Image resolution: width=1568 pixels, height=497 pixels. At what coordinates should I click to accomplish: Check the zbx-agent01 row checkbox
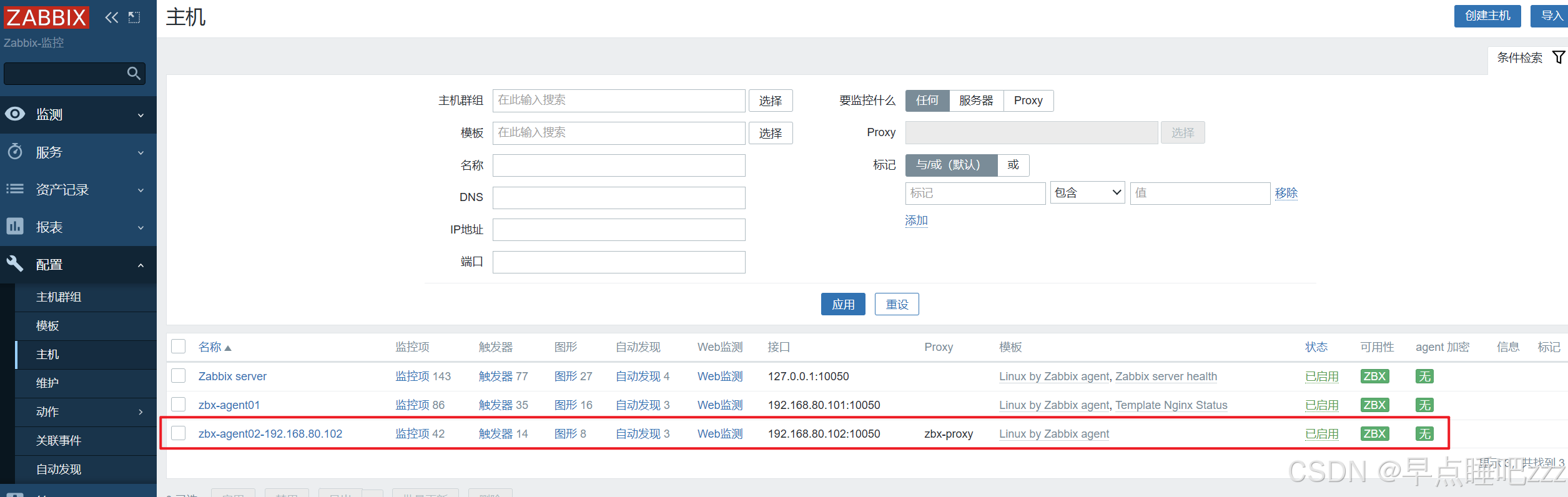[179, 405]
